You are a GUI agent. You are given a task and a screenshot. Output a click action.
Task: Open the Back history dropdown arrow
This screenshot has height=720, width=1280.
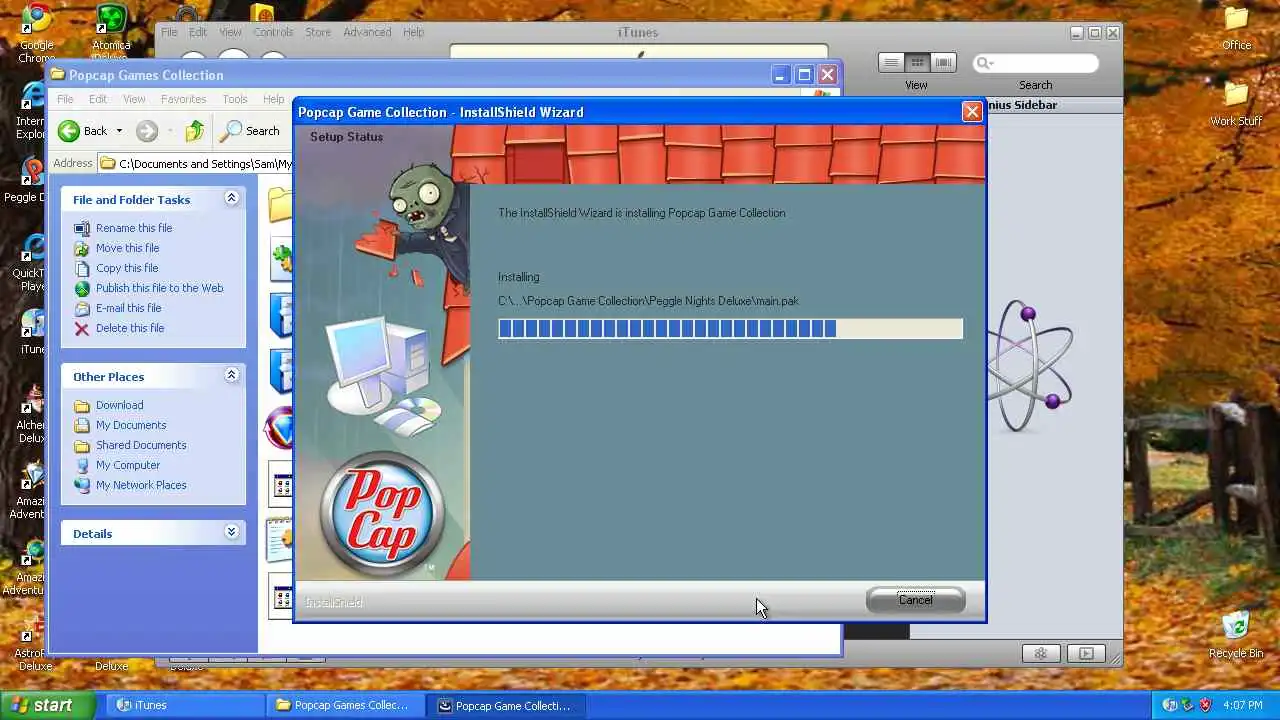tap(119, 131)
